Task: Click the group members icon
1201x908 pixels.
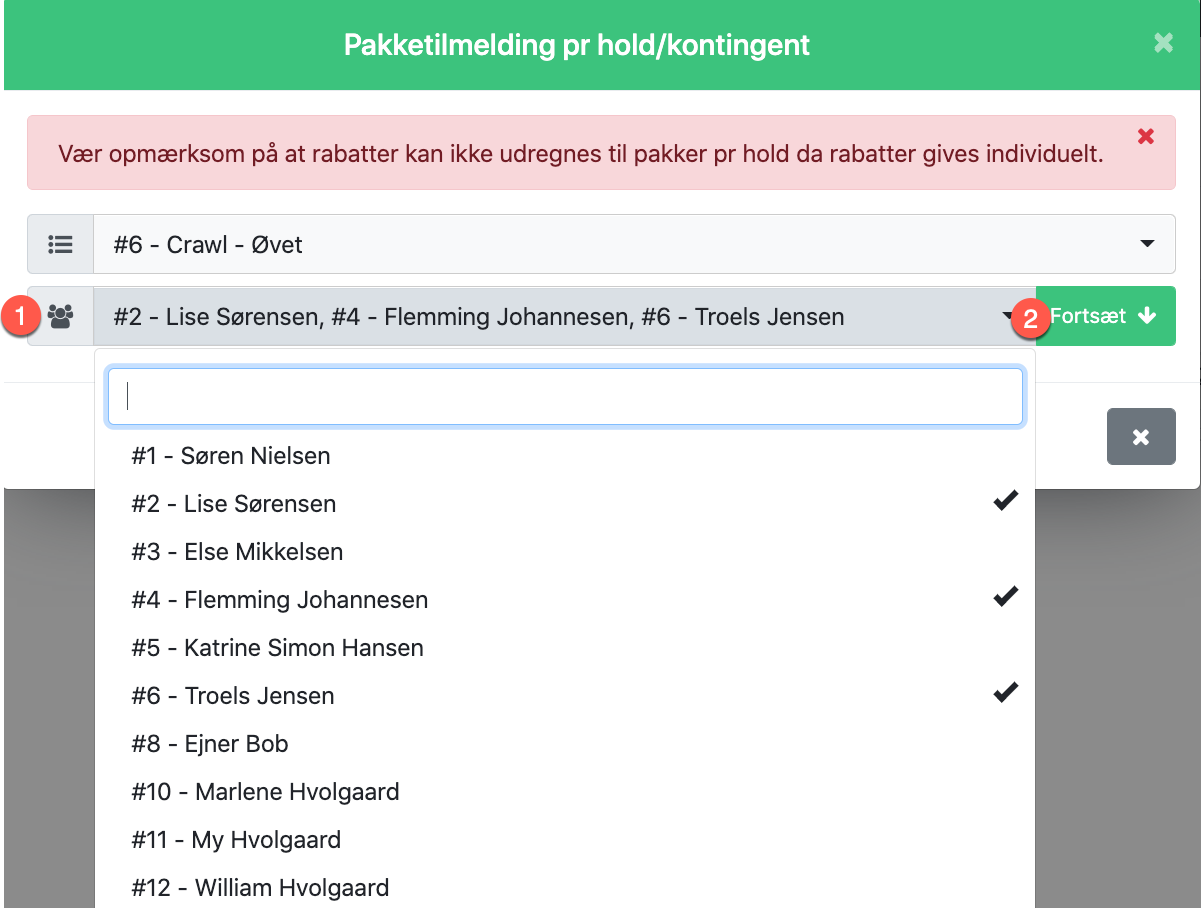Action: (x=61, y=317)
